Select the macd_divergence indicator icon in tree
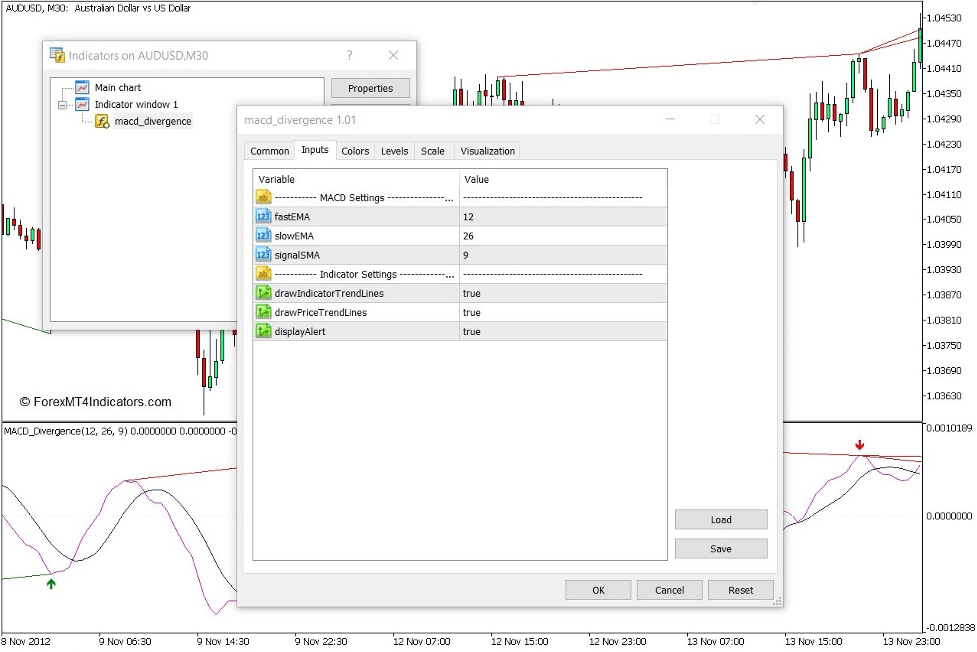The width and height of the screenshot is (977, 652). click(x=102, y=122)
